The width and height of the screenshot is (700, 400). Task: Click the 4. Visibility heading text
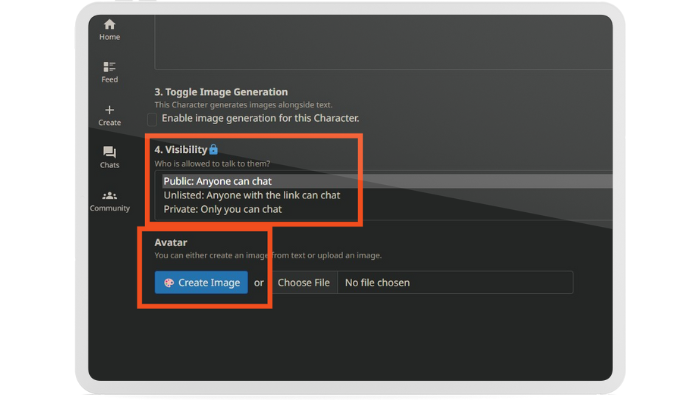click(x=181, y=150)
